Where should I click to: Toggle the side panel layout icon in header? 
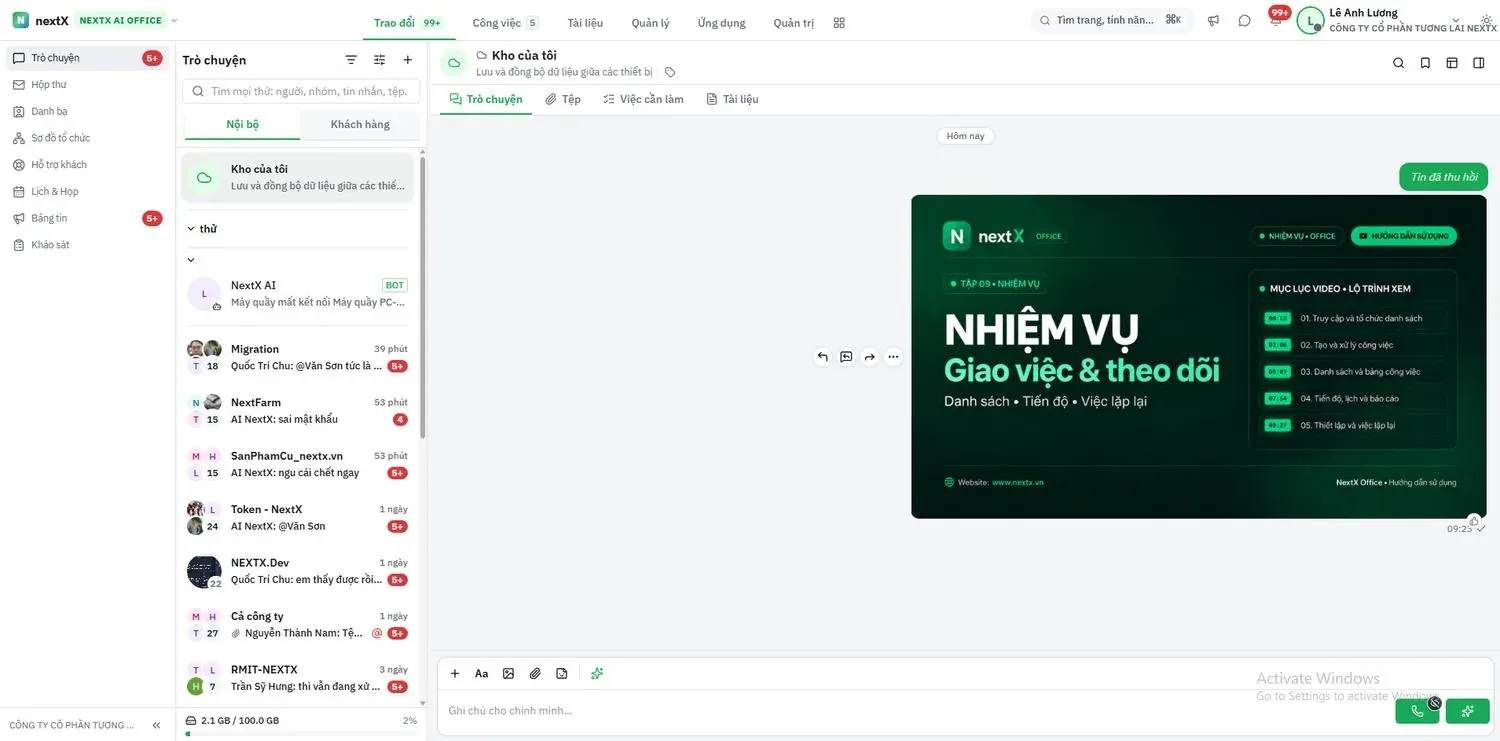click(1479, 63)
